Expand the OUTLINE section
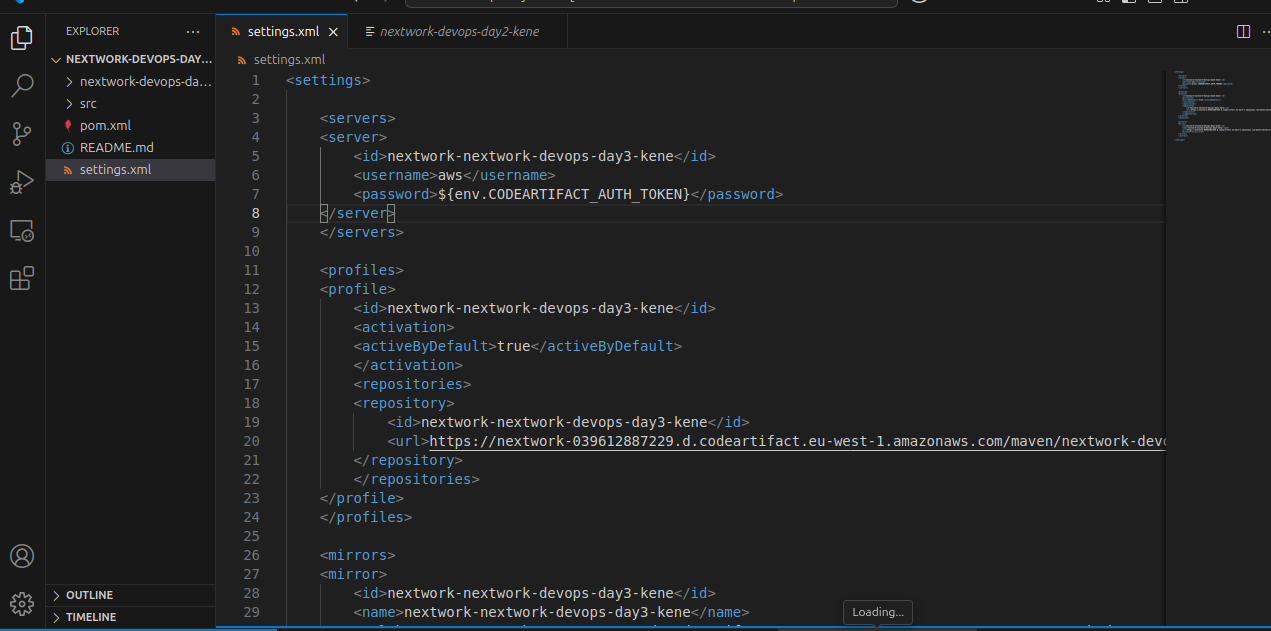This screenshot has width=1271, height=631. pos(130,595)
